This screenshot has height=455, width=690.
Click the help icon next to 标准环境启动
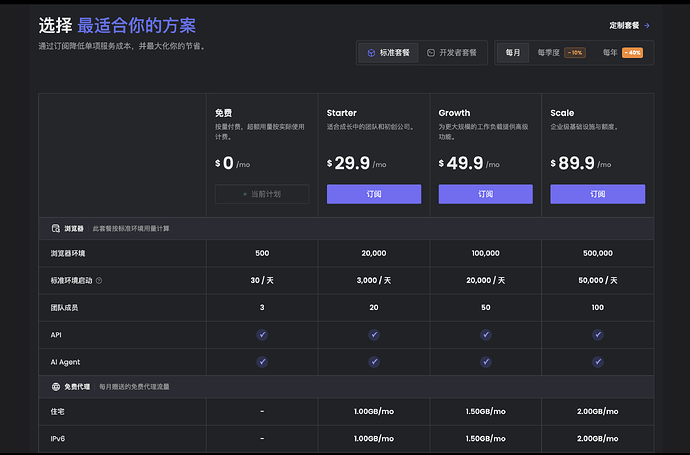coord(99,281)
